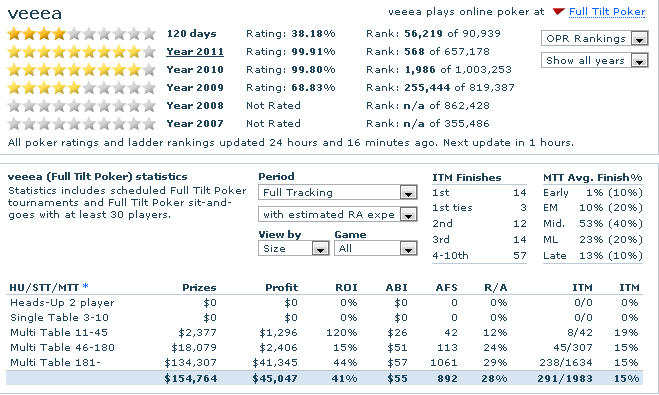659x395 pixels.
Task: Click the 120 days star rating row
Action: click(x=82, y=34)
